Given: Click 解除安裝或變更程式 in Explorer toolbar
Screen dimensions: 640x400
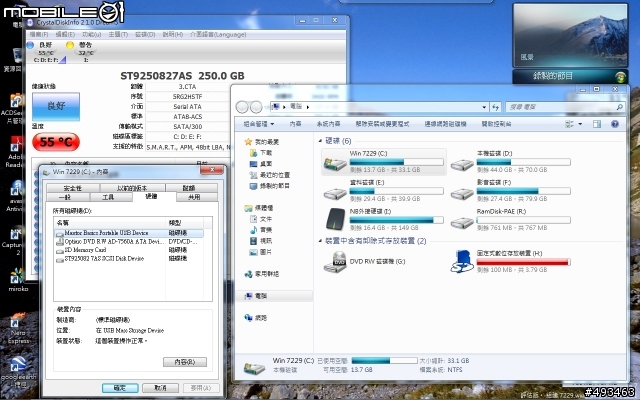Looking at the screenshot, I should [x=382, y=124].
